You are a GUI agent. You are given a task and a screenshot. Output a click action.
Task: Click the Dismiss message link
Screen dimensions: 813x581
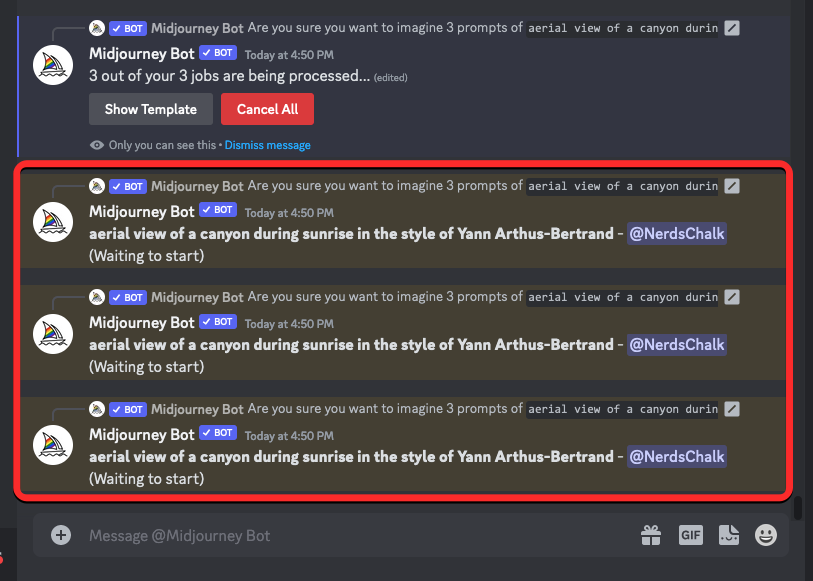(268, 145)
